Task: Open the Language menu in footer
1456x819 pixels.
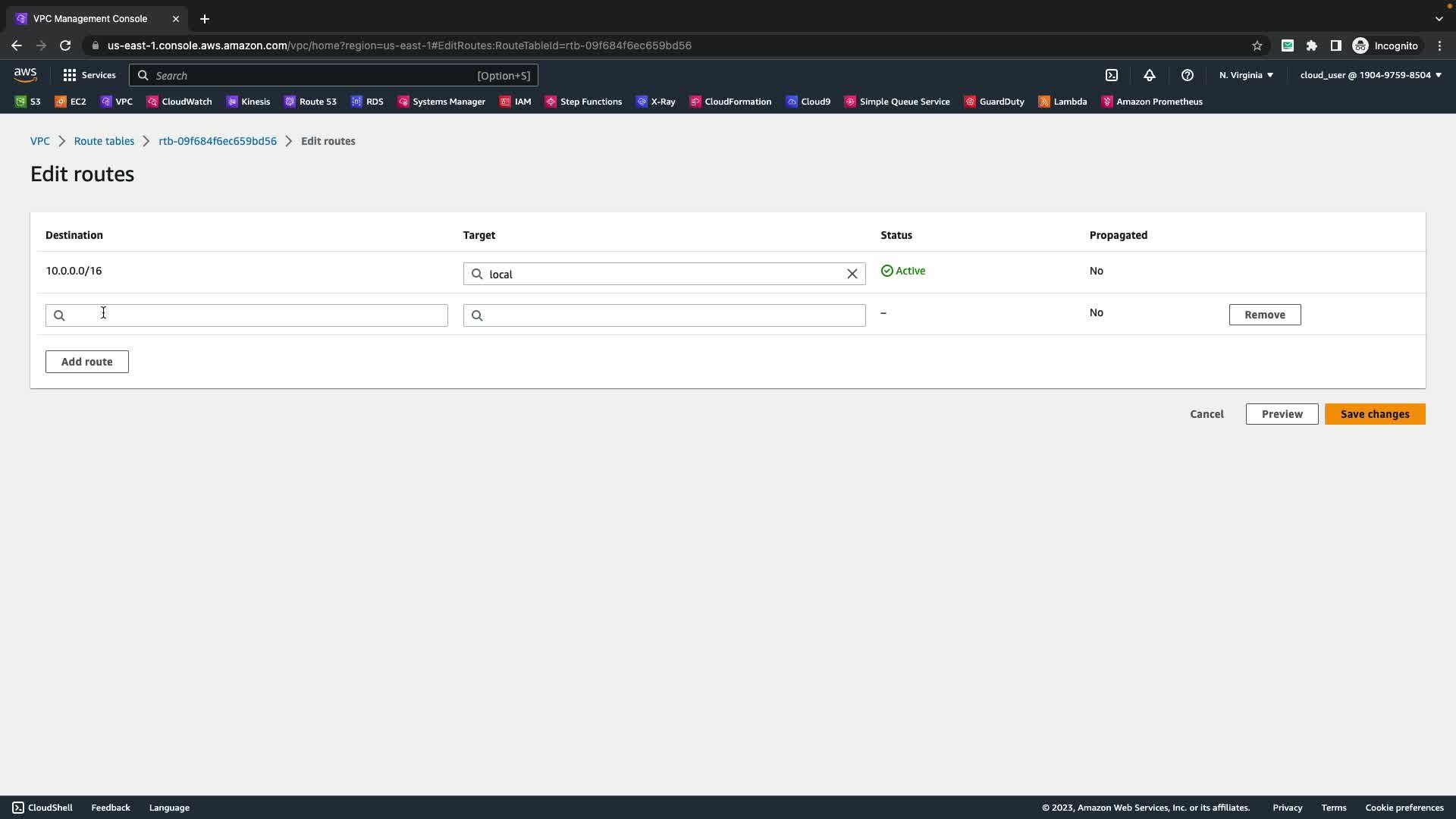Action: click(x=169, y=808)
